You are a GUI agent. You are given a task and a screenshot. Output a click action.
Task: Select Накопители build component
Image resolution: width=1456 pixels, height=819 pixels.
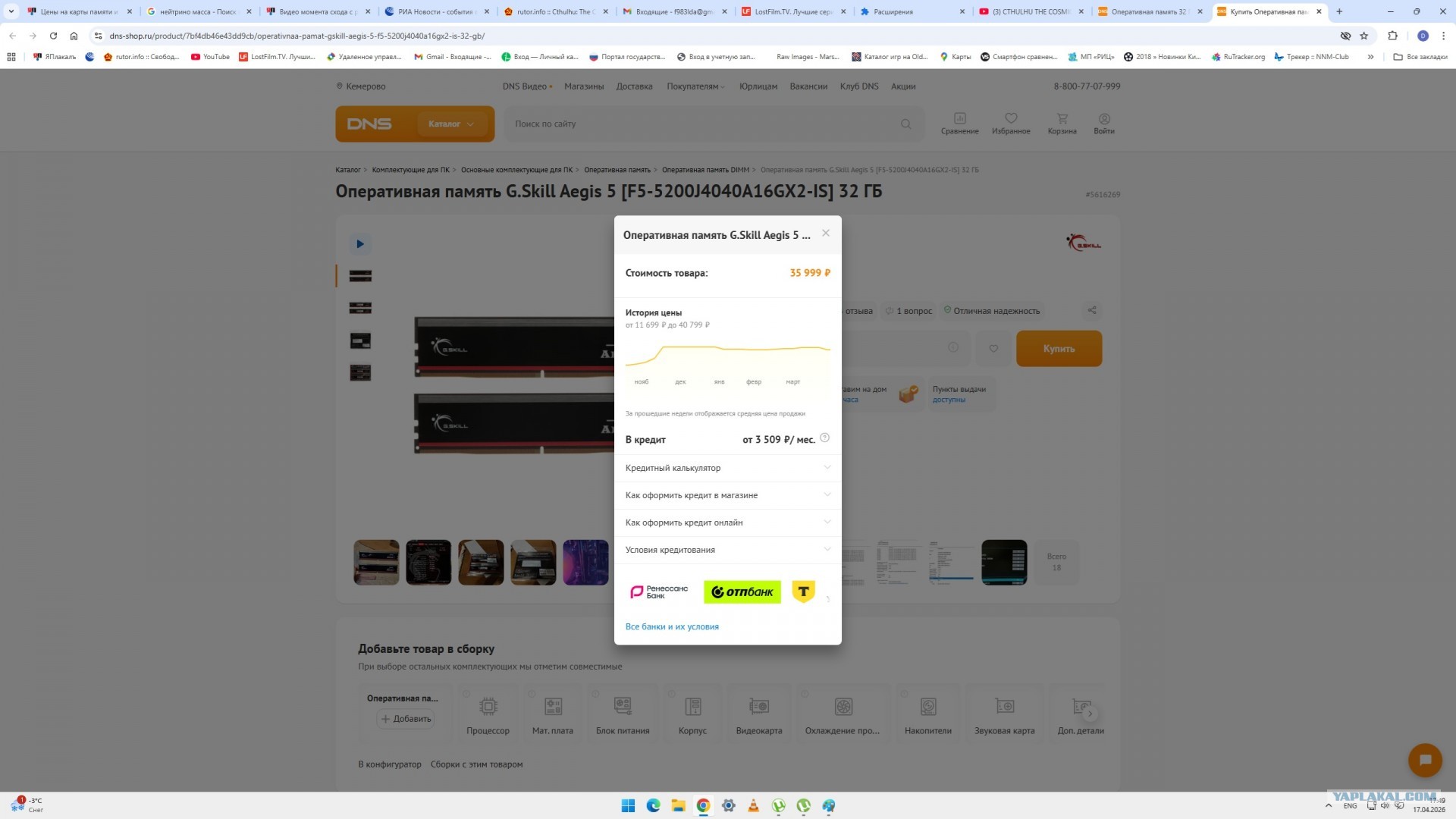928,714
